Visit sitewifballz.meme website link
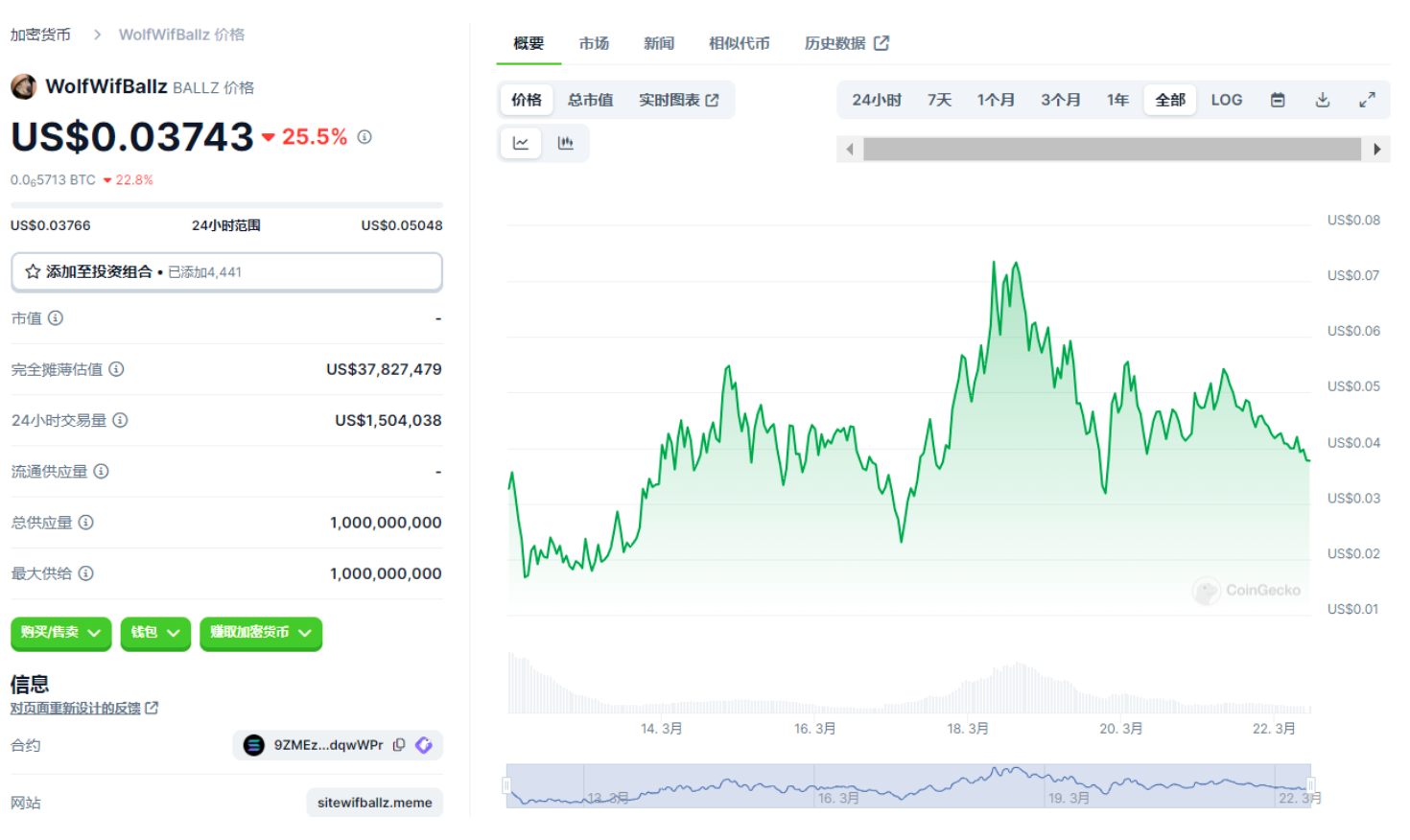Screen dimensions: 1410x840 [x=375, y=803]
